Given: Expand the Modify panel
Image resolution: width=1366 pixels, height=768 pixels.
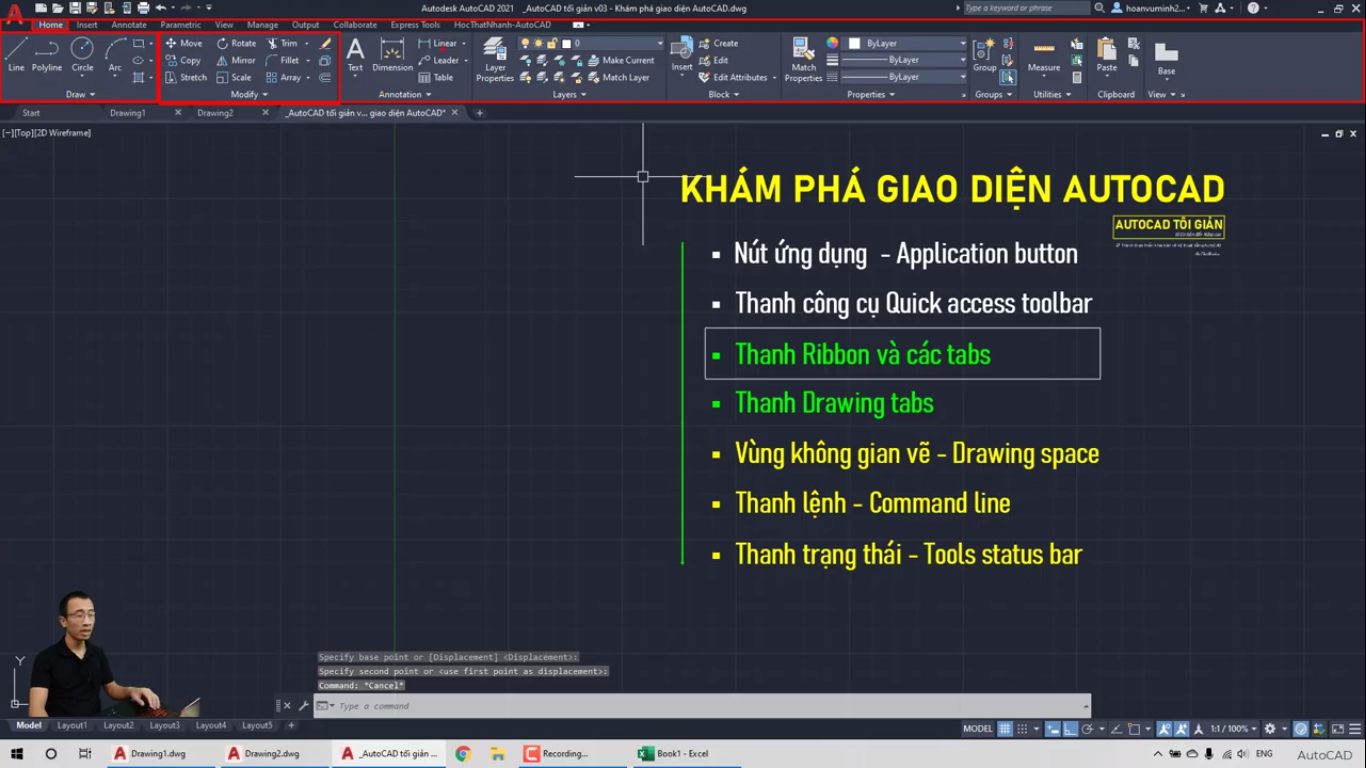Looking at the screenshot, I should pyautogui.click(x=249, y=94).
